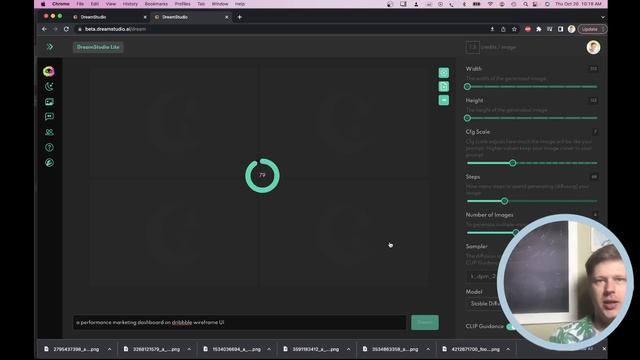Click the teal minus canvas button
This screenshot has height=360, width=640.
coord(444,100)
